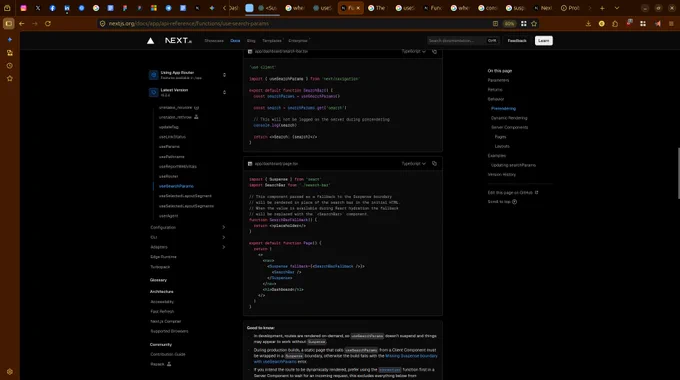Go back to the previous page
Image resolution: width=680 pixels, height=380 pixels.
[22, 23]
